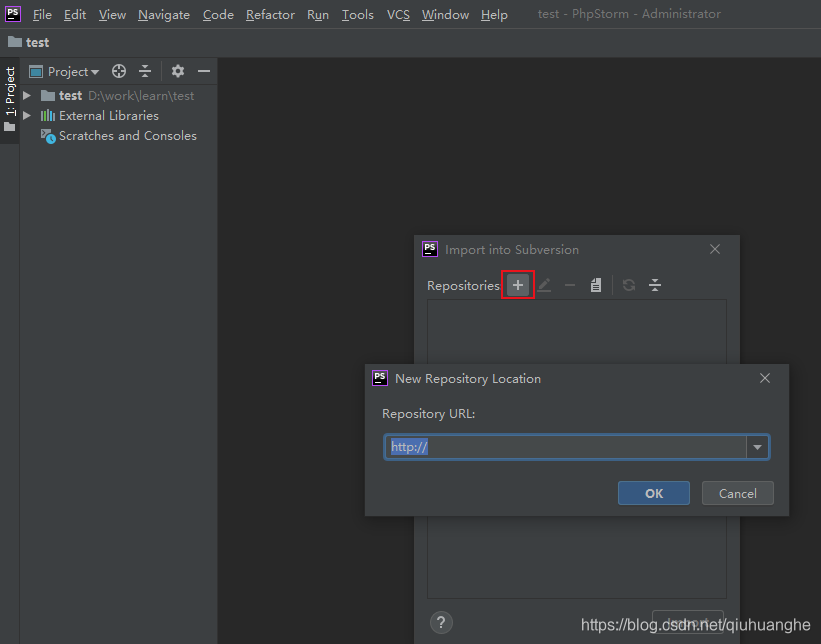Open the Help menu

[494, 15]
